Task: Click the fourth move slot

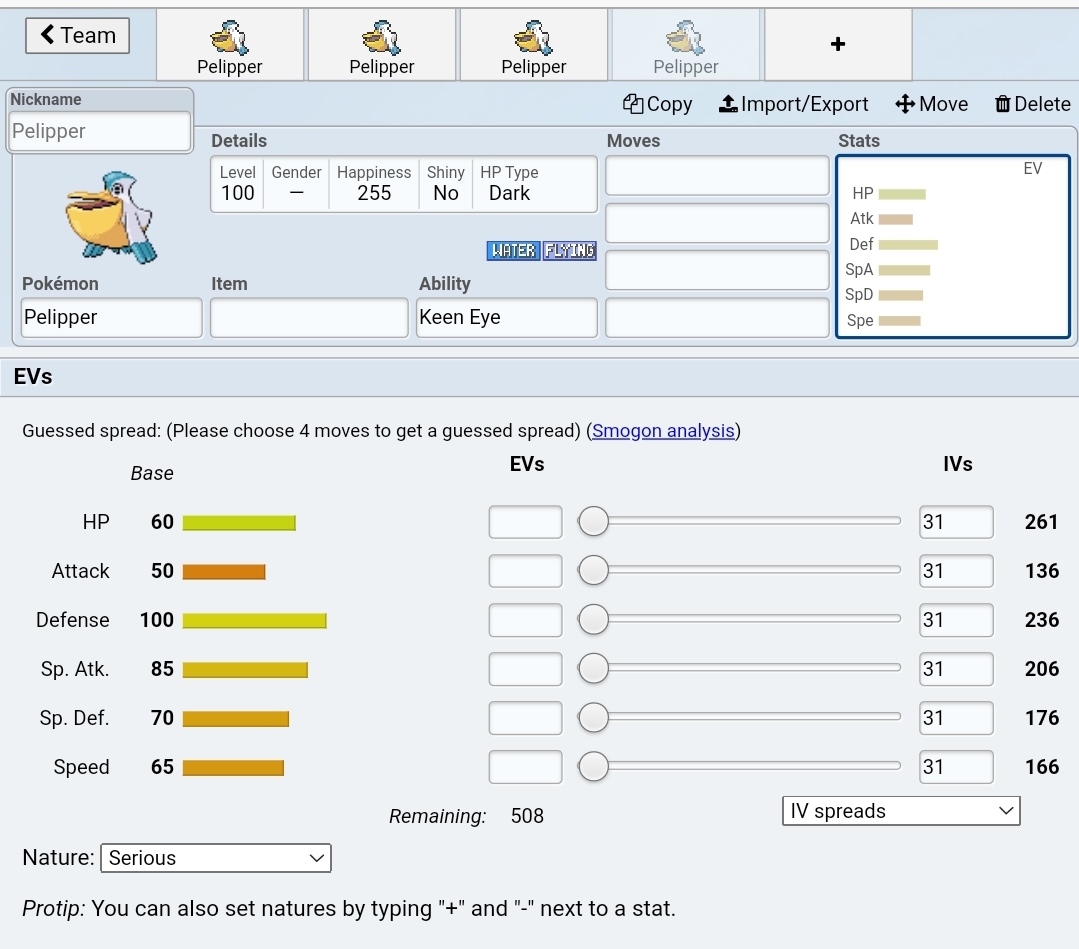Action: (717, 318)
